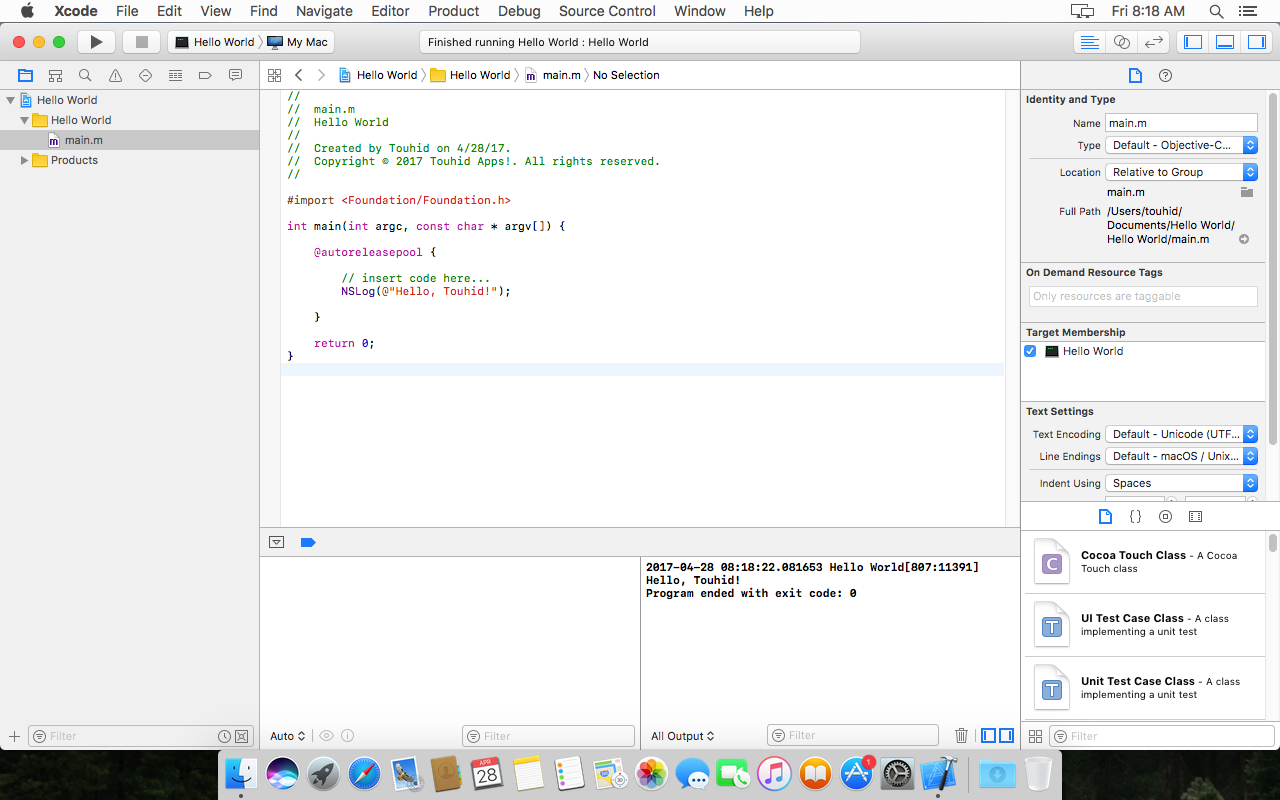Viewport: 1280px width, 800px height.
Task: Open the Issue navigator warning icon
Action: pos(115,75)
